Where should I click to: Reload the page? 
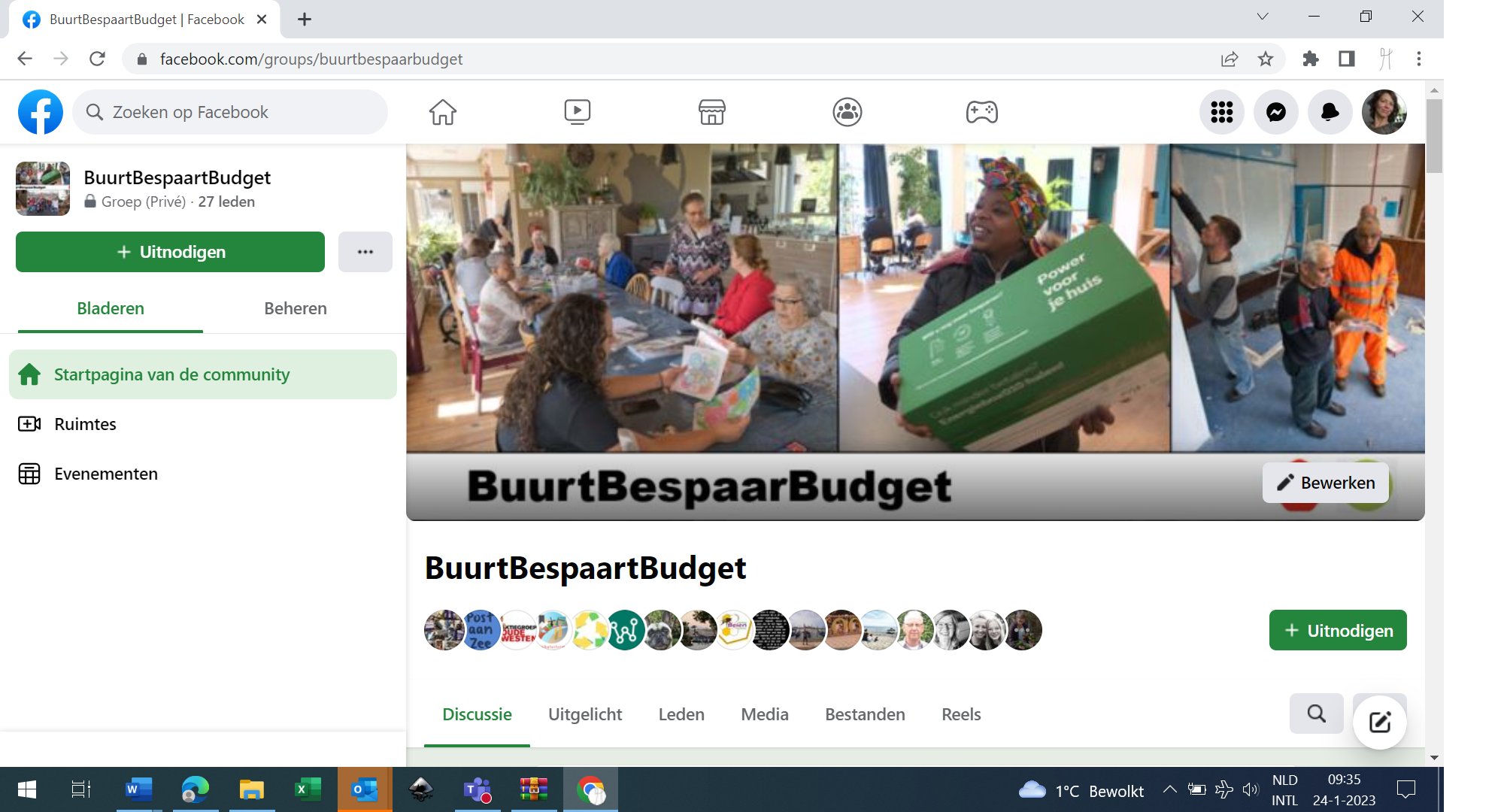[97, 59]
